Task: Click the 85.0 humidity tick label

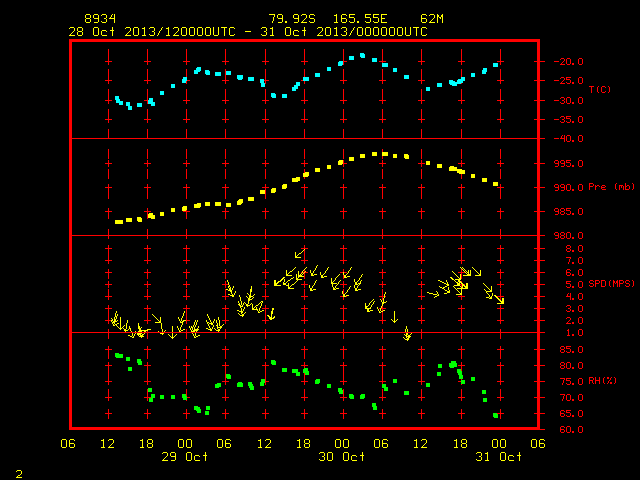Action: click(x=571, y=349)
